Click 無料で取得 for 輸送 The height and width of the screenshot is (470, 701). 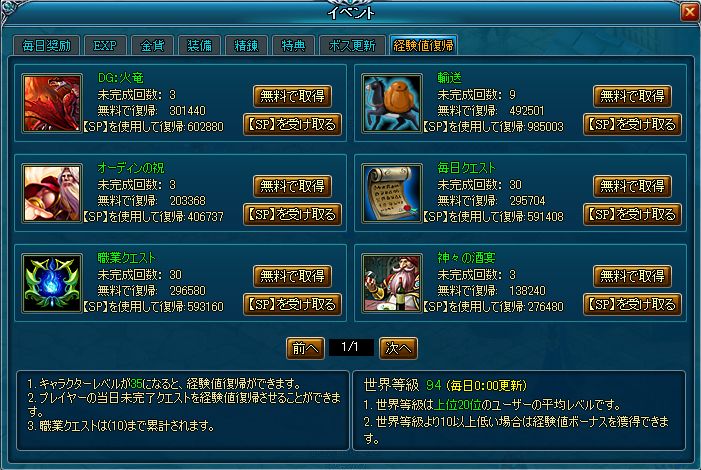point(632,96)
